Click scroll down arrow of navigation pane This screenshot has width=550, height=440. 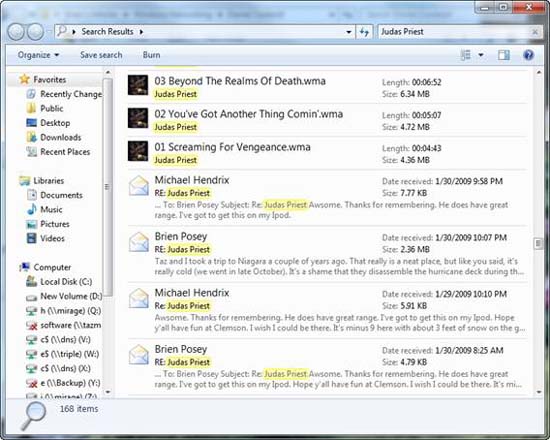coord(108,392)
